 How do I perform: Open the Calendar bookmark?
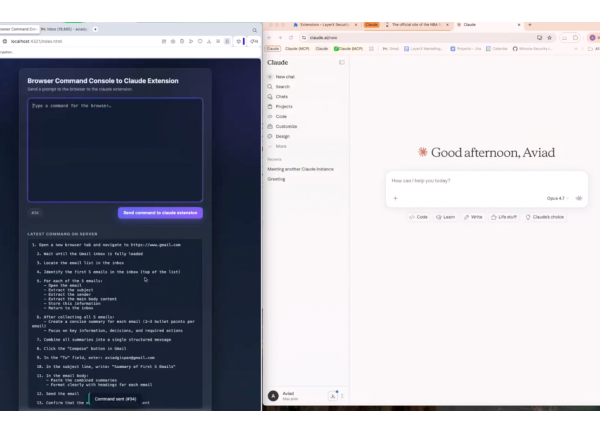click(x=497, y=49)
